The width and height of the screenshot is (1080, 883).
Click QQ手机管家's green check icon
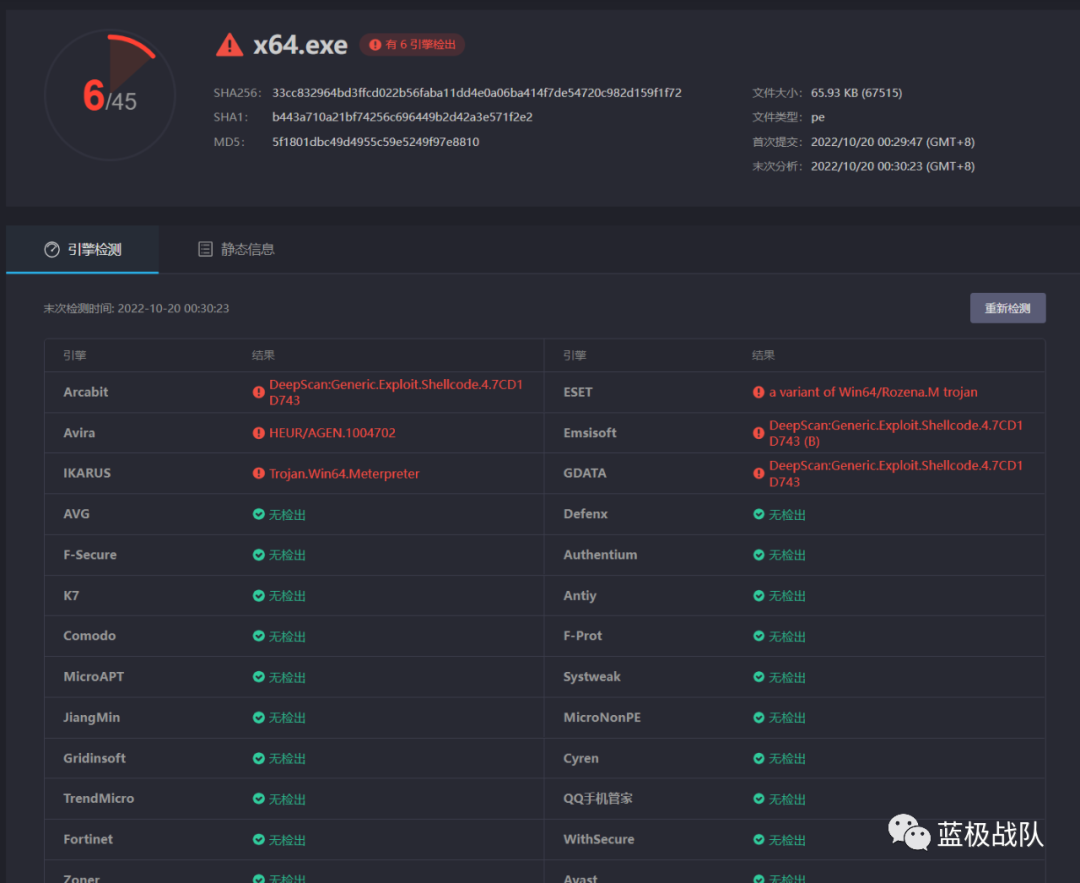pyautogui.click(x=758, y=798)
